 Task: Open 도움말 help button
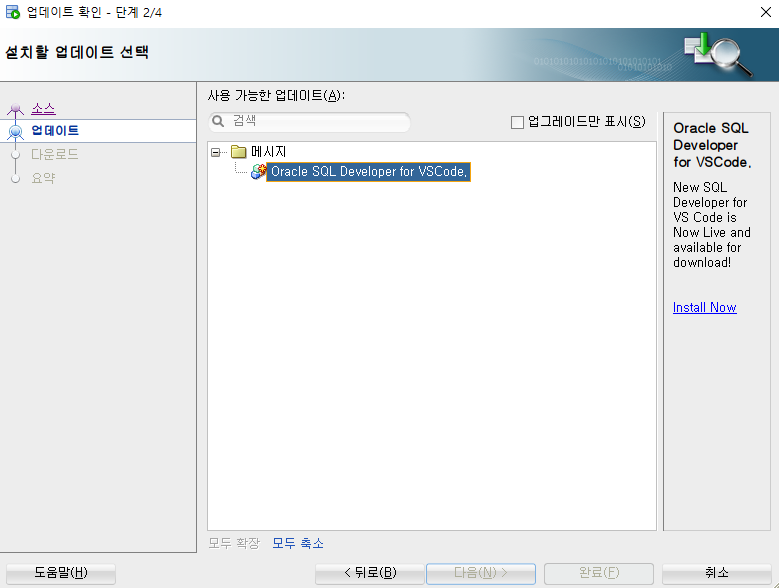coord(61,573)
